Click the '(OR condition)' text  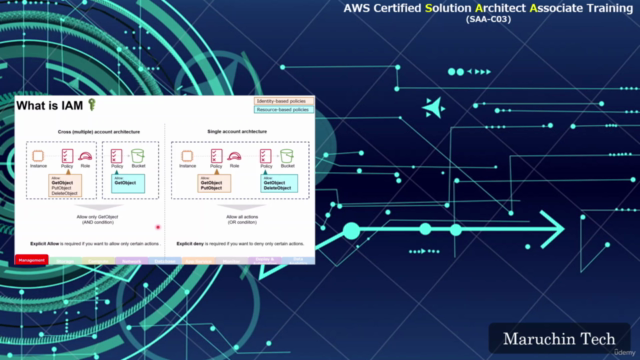click(242, 222)
